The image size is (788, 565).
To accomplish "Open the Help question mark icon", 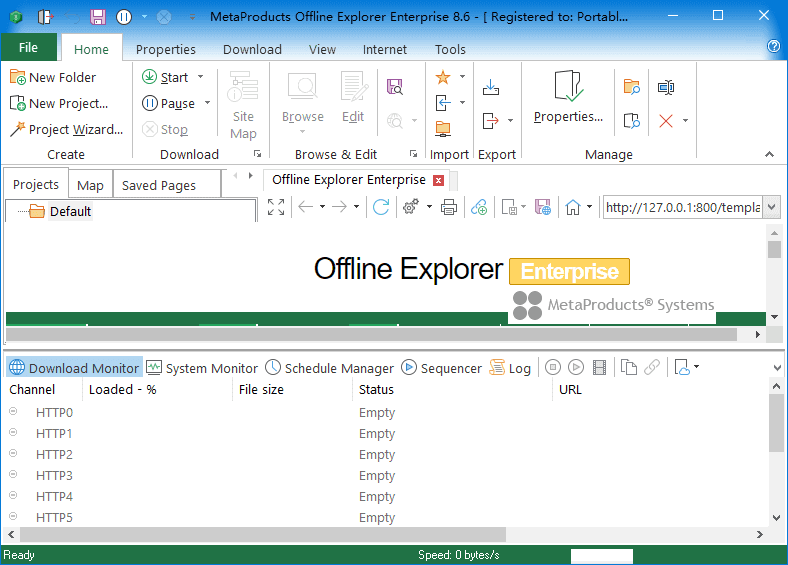I will [x=773, y=46].
